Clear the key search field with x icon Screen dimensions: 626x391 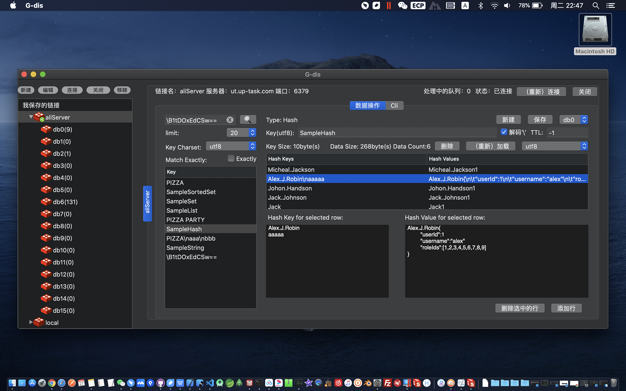pyautogui.click(x=230, y=120)
